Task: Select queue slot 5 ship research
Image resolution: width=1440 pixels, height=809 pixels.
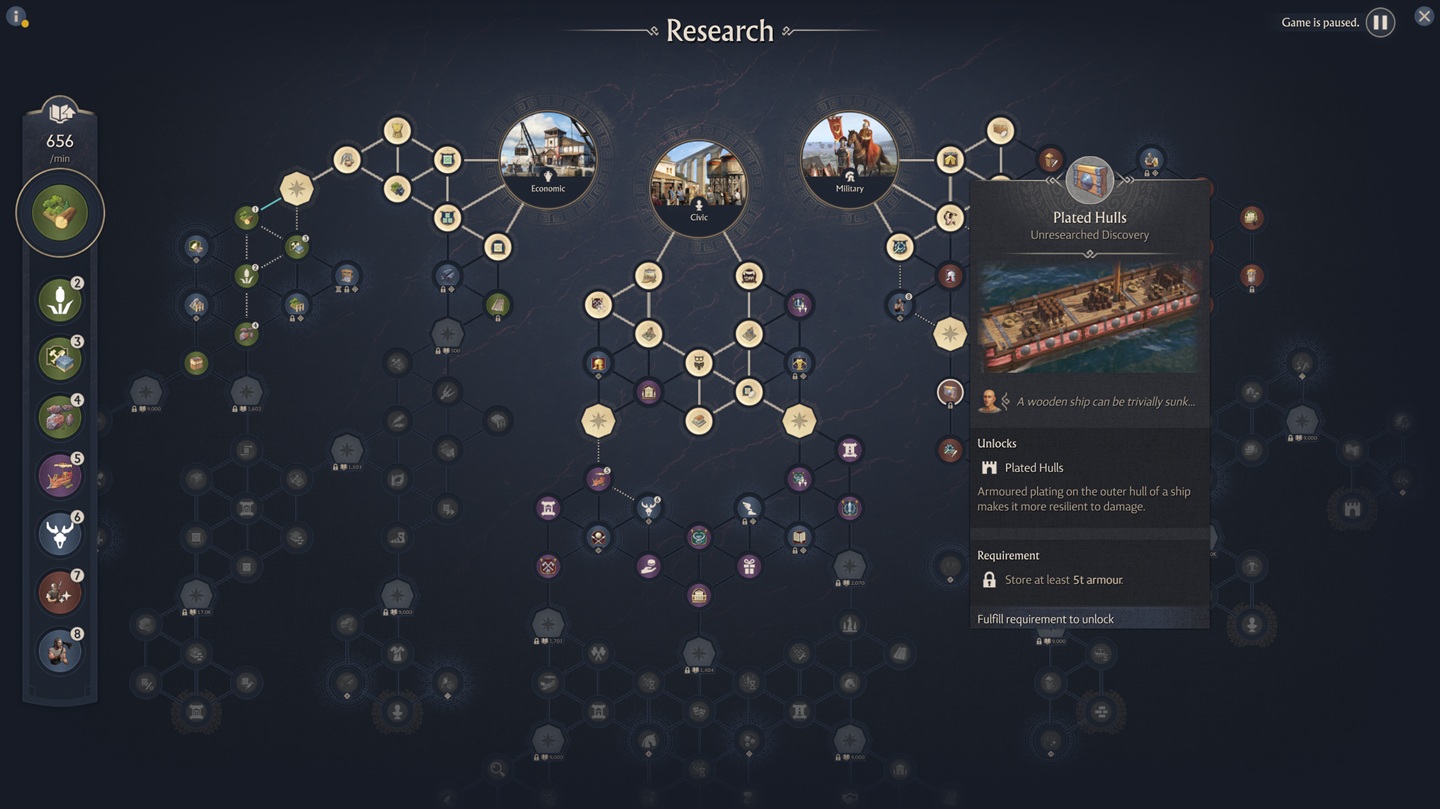Action: click(x=59, y=476)
